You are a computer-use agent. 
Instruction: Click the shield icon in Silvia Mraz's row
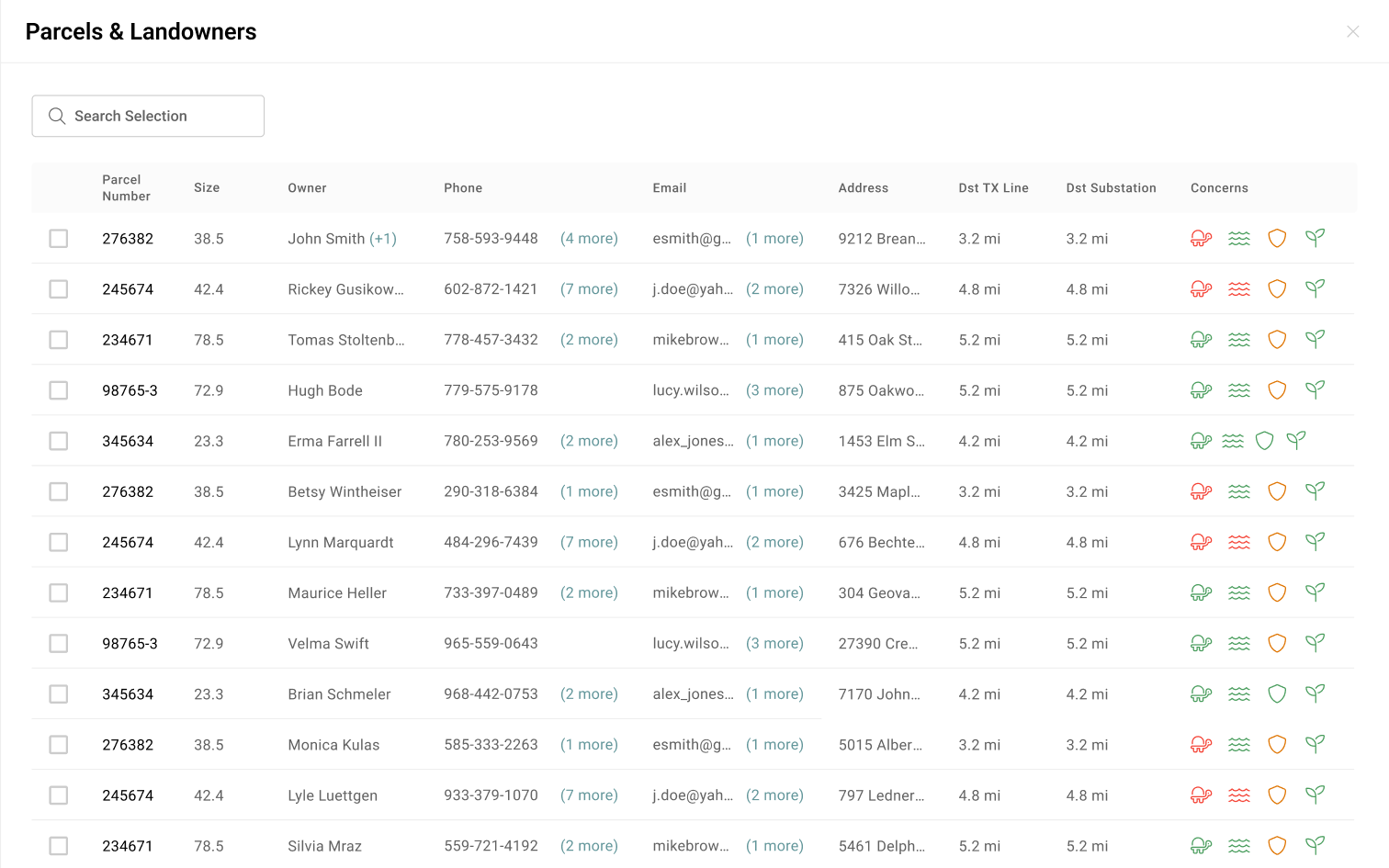[1277, 845]
